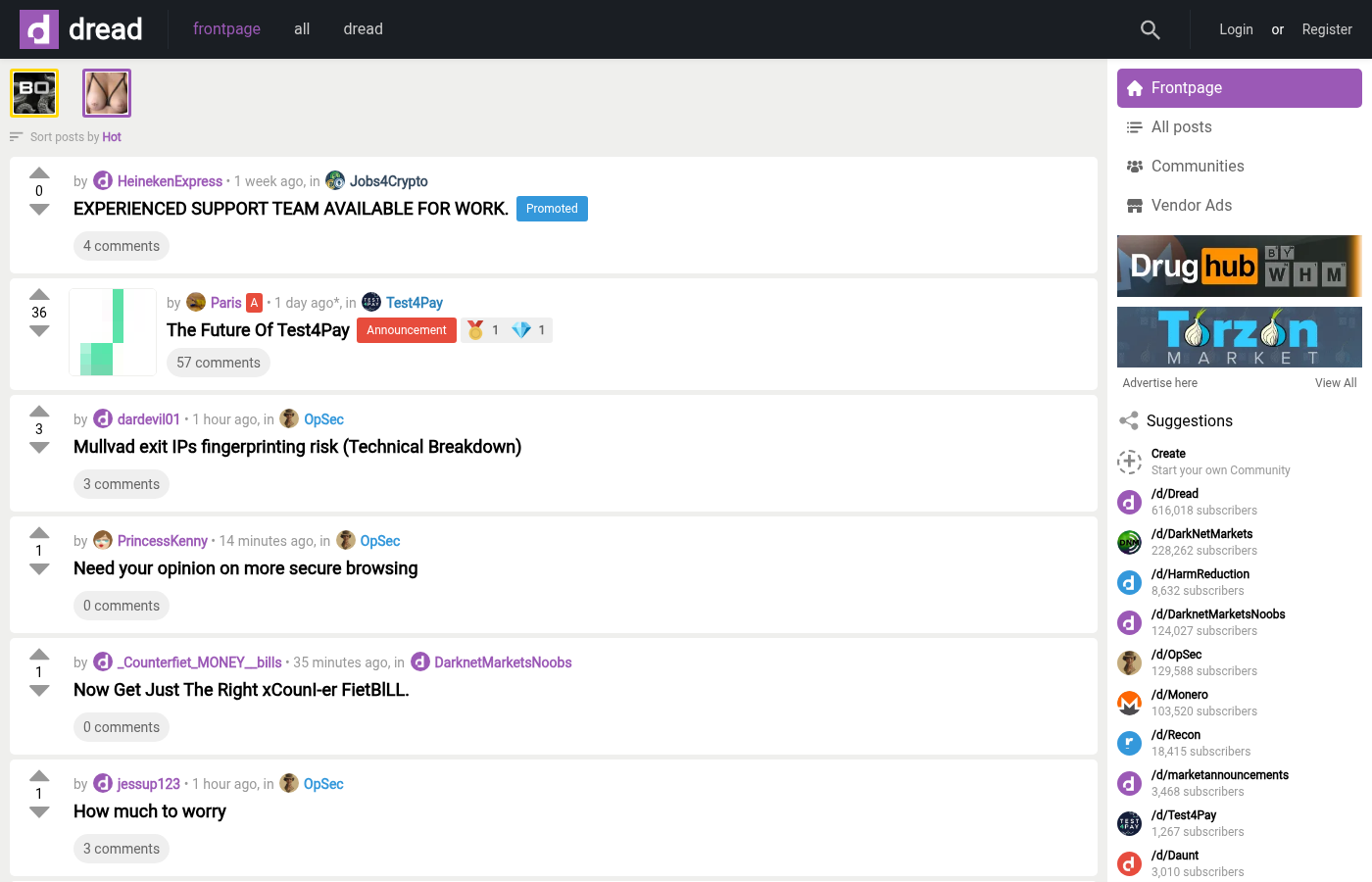Click the yellow-bordered BO community thumbnail

point(34,93)
